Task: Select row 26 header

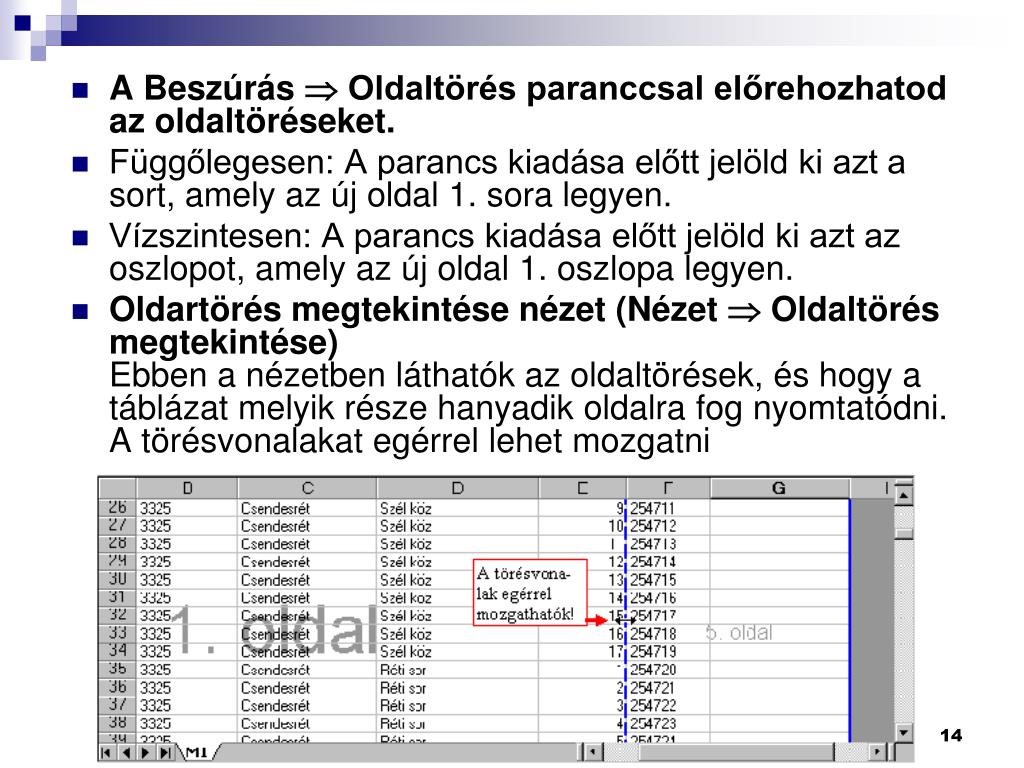Action: click(x=117, y=507)
